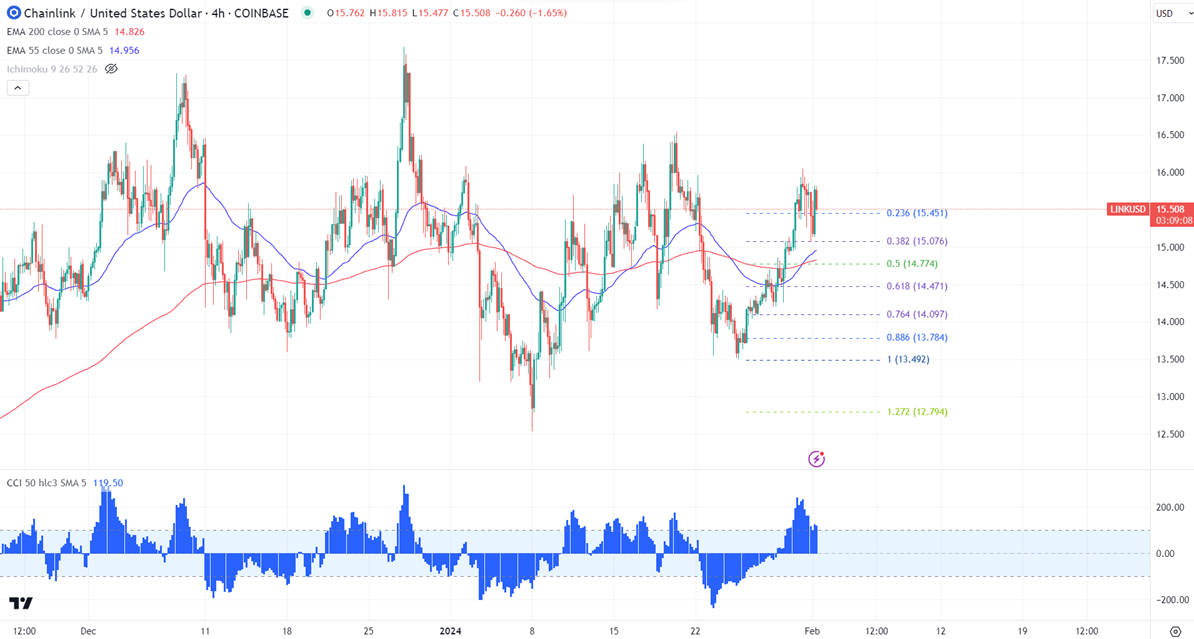
Task: Select the 0.236 (15.451) Fibonacci level
Action: (917, 213)
